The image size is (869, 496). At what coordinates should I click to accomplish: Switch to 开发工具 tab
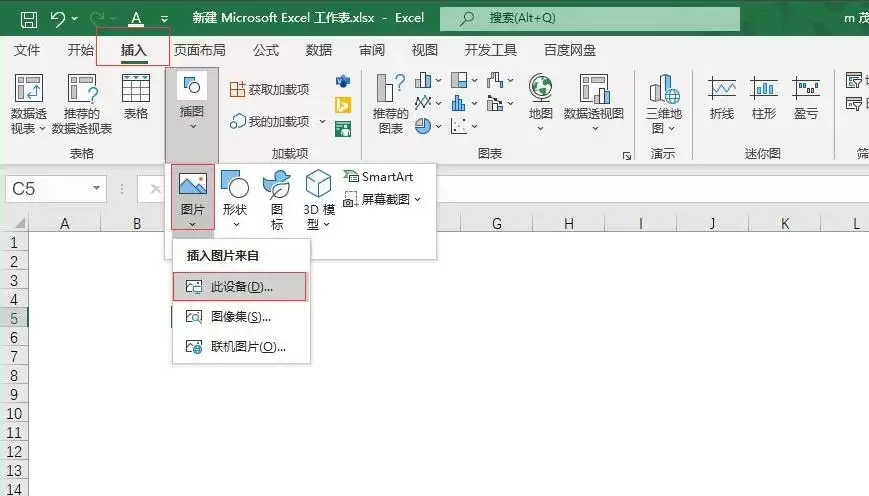[490, 50]
